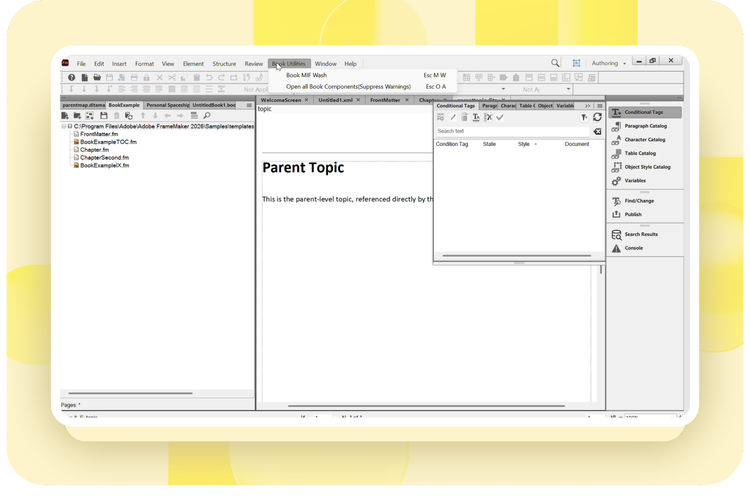This screenshot has height=496, width=750.
Task: Switch to the UntitledBook1 book tab
Action: tap(214, 105)
